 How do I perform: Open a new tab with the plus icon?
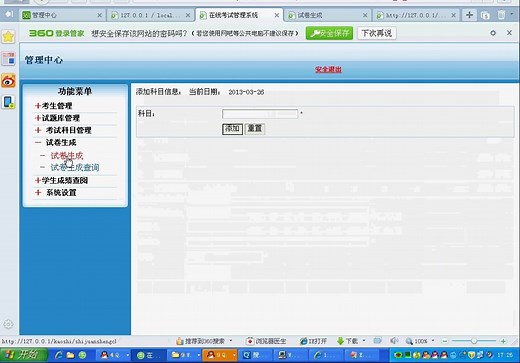click(469, 15)
